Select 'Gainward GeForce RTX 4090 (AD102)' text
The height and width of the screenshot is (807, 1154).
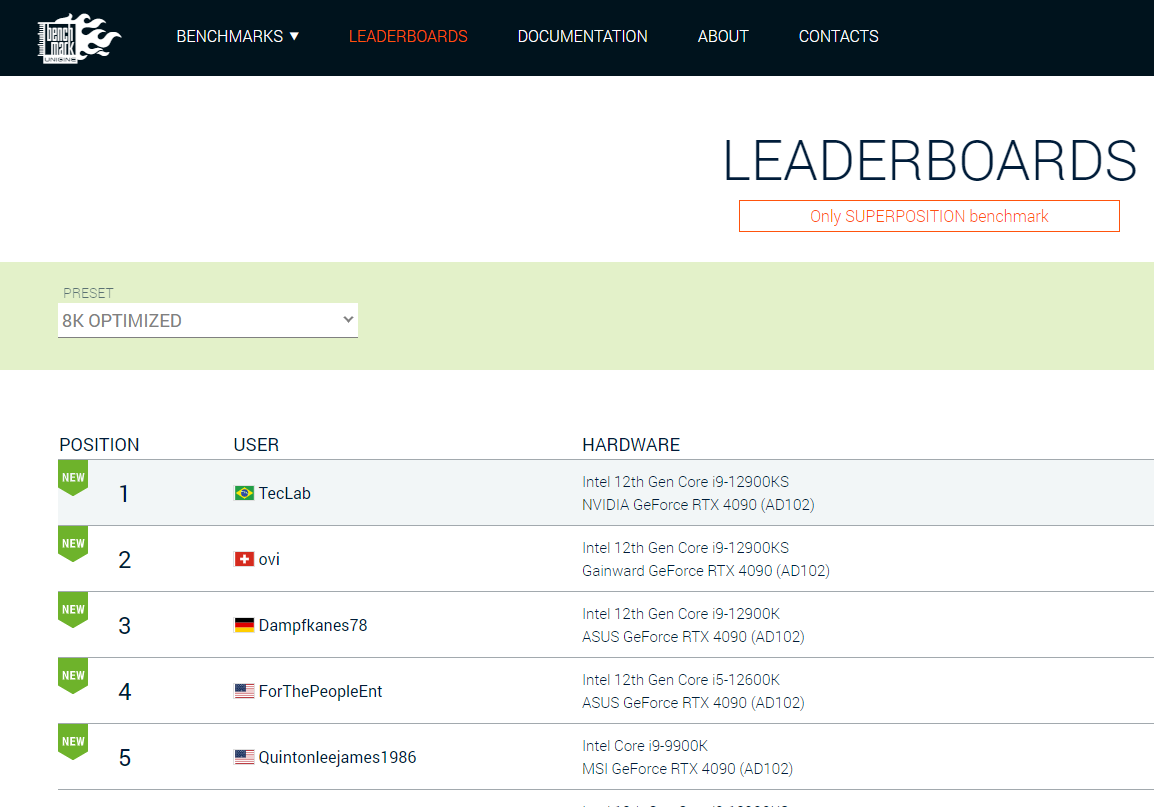click(706, 571)
